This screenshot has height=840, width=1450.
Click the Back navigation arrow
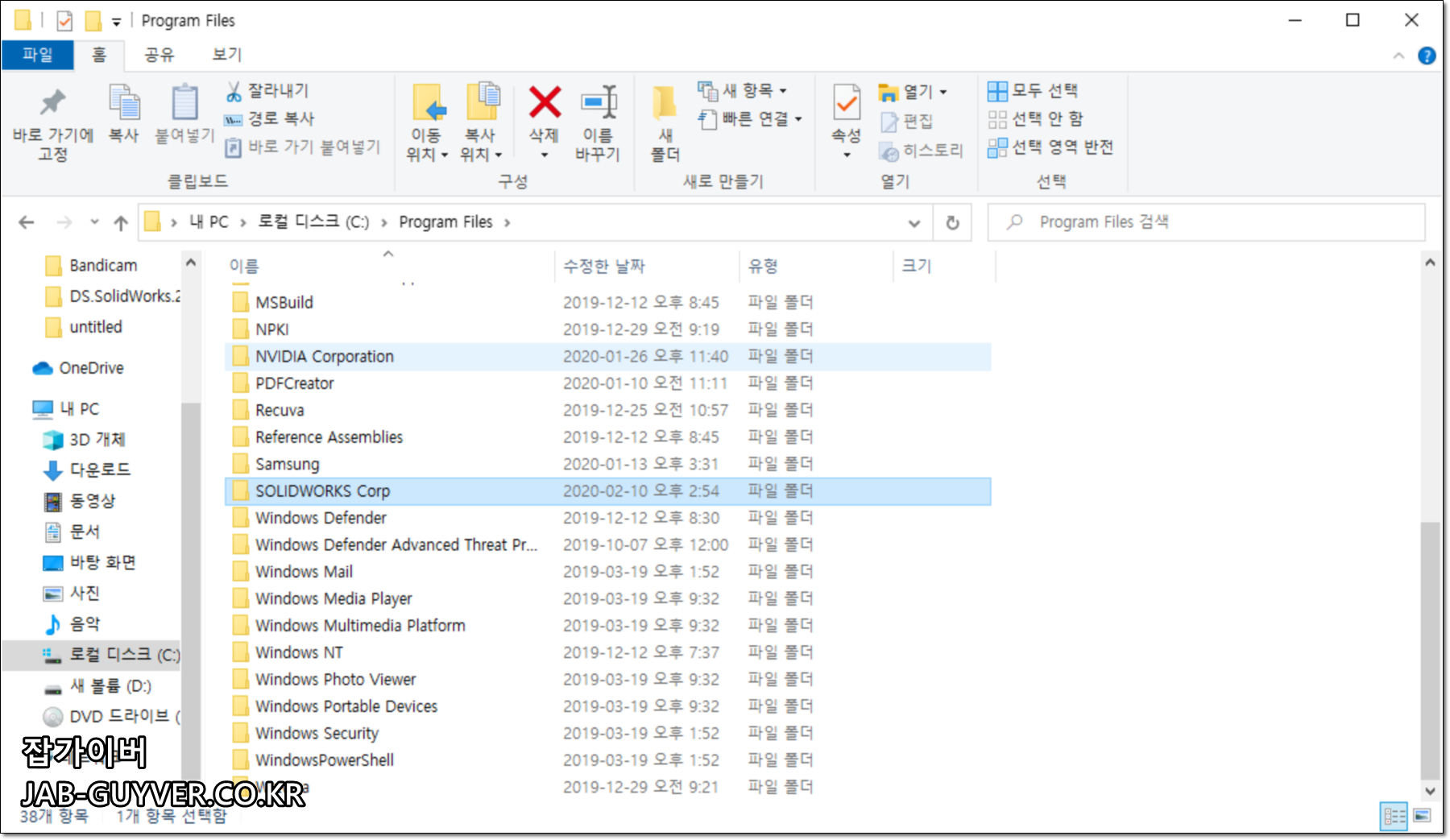coord(27,222)
